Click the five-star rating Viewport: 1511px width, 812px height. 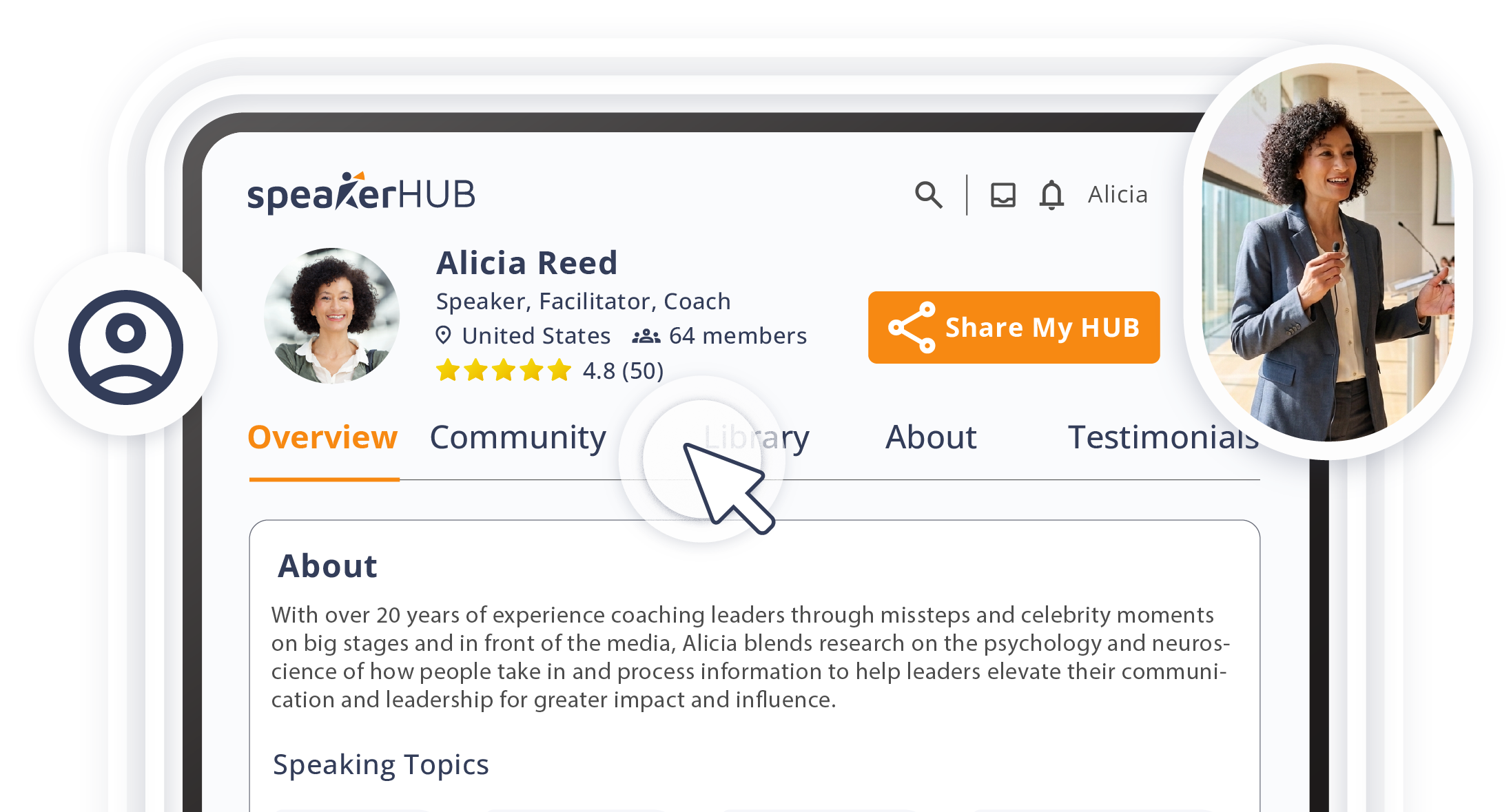click(x=504, y=371)
